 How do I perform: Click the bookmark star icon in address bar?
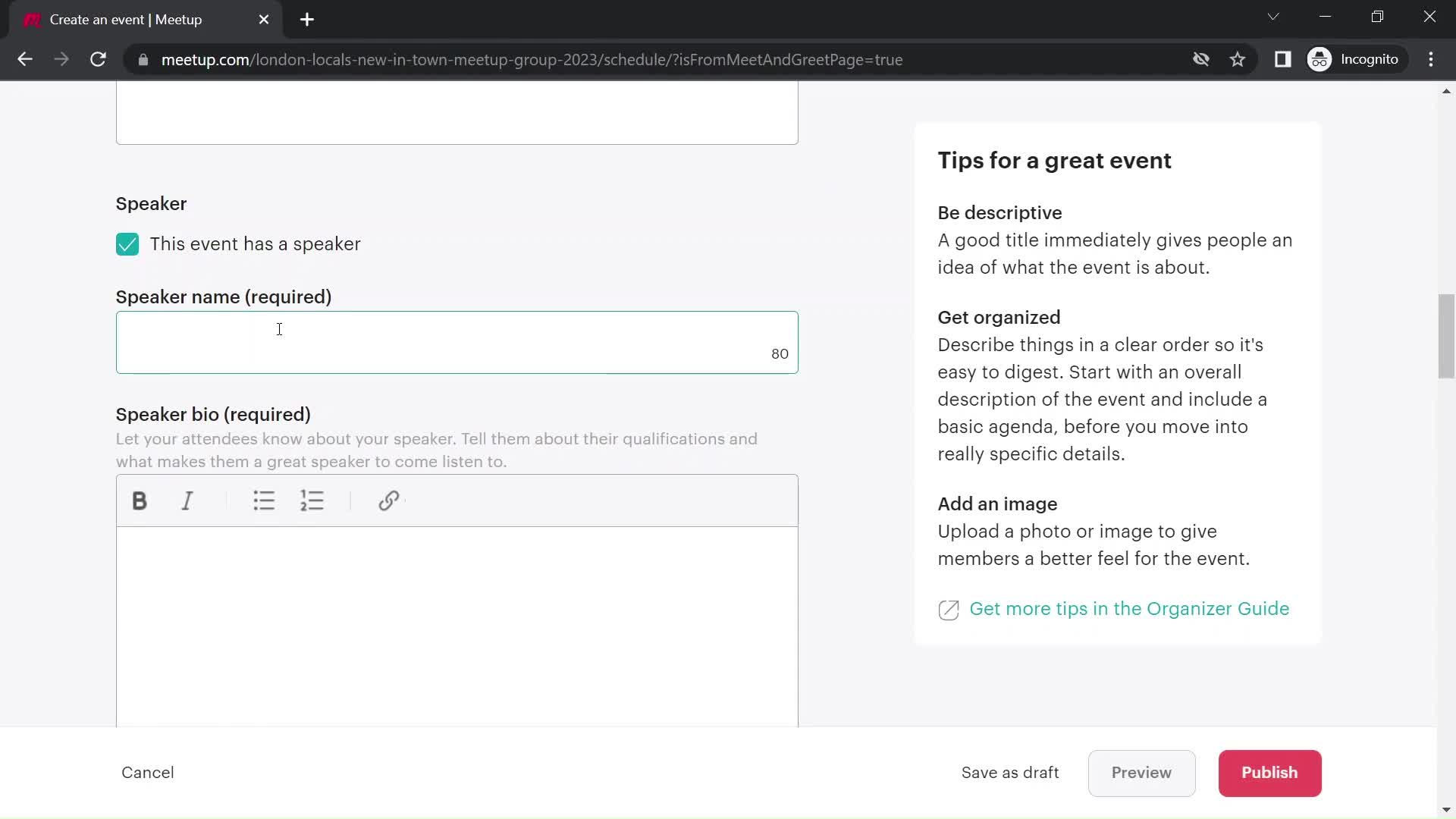(1238, 59)
